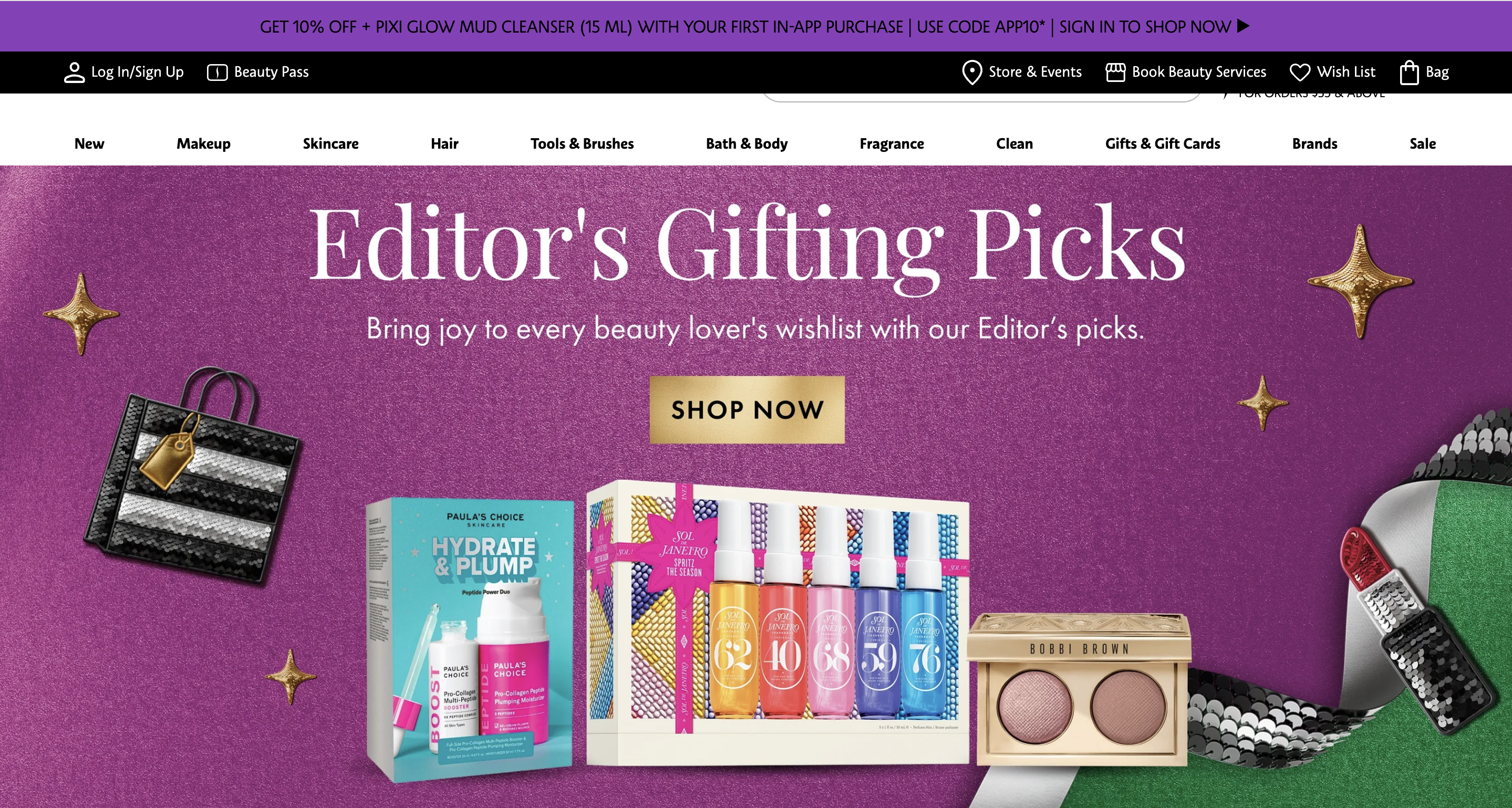Image resolution: width=1512 pixels, height=808 pixels.
Task: Click the Log In/Sign Up link
Action: [x=137, y=72]
